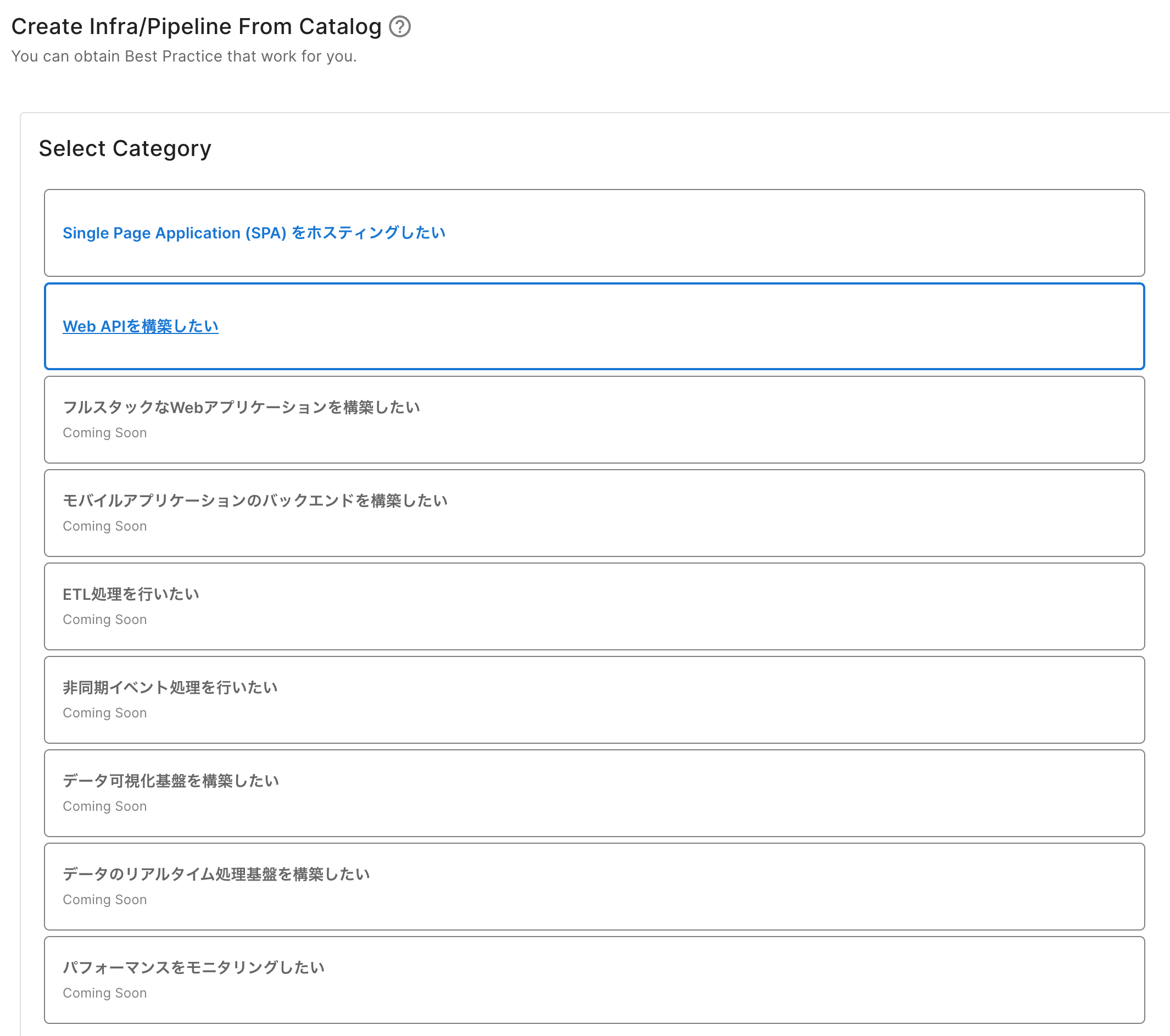Click the Create Infra/Pipeline From Catalog title

(196, 27)
